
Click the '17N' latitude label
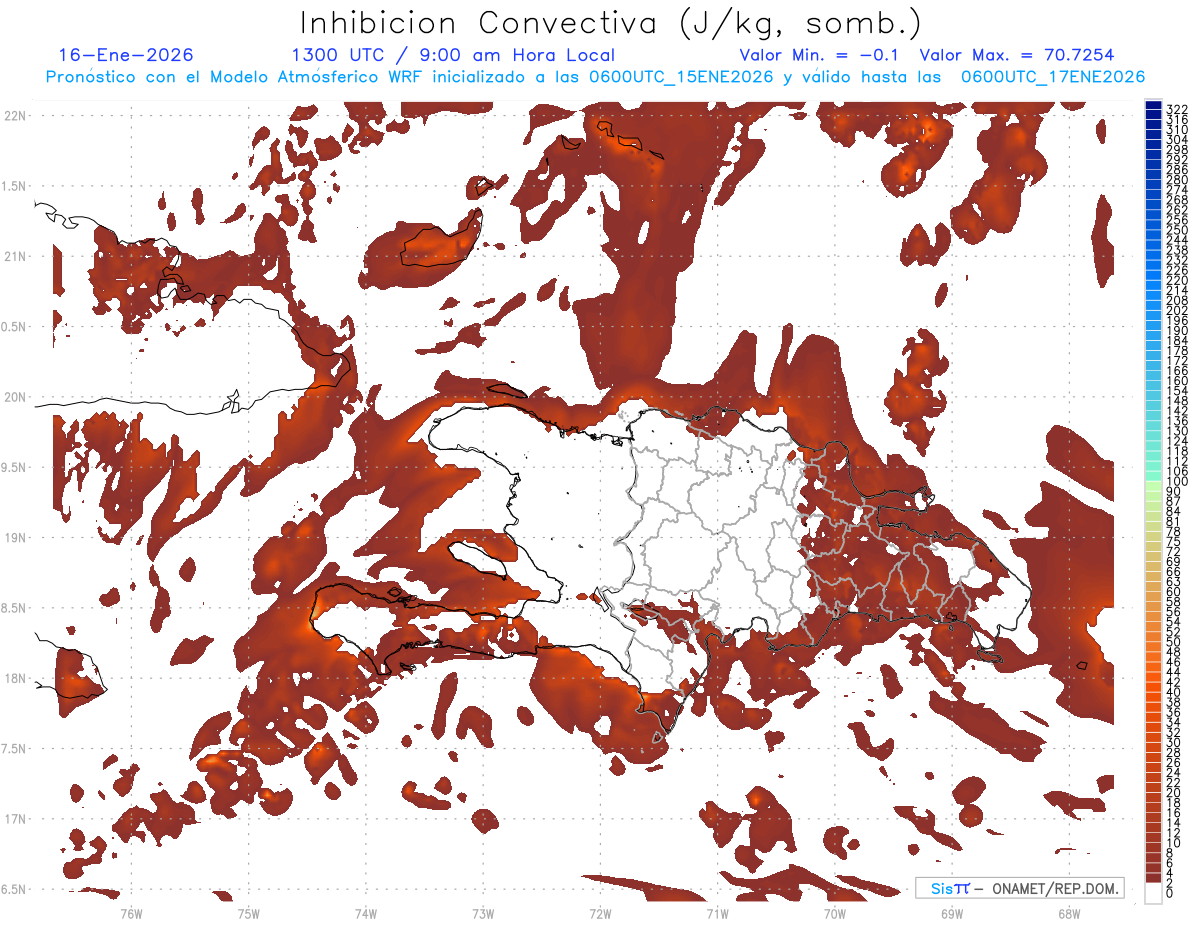(x=14, y=819)
